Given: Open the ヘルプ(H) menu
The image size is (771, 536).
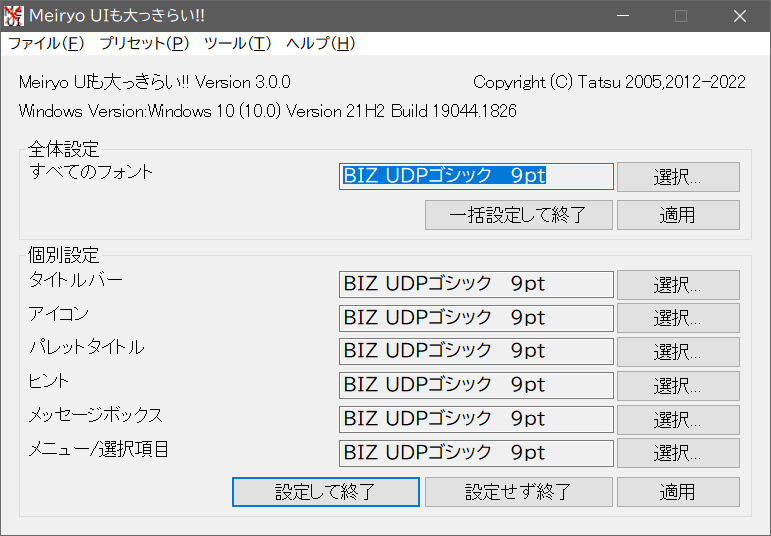Looking at the screenshot, I should coord(321,43).
